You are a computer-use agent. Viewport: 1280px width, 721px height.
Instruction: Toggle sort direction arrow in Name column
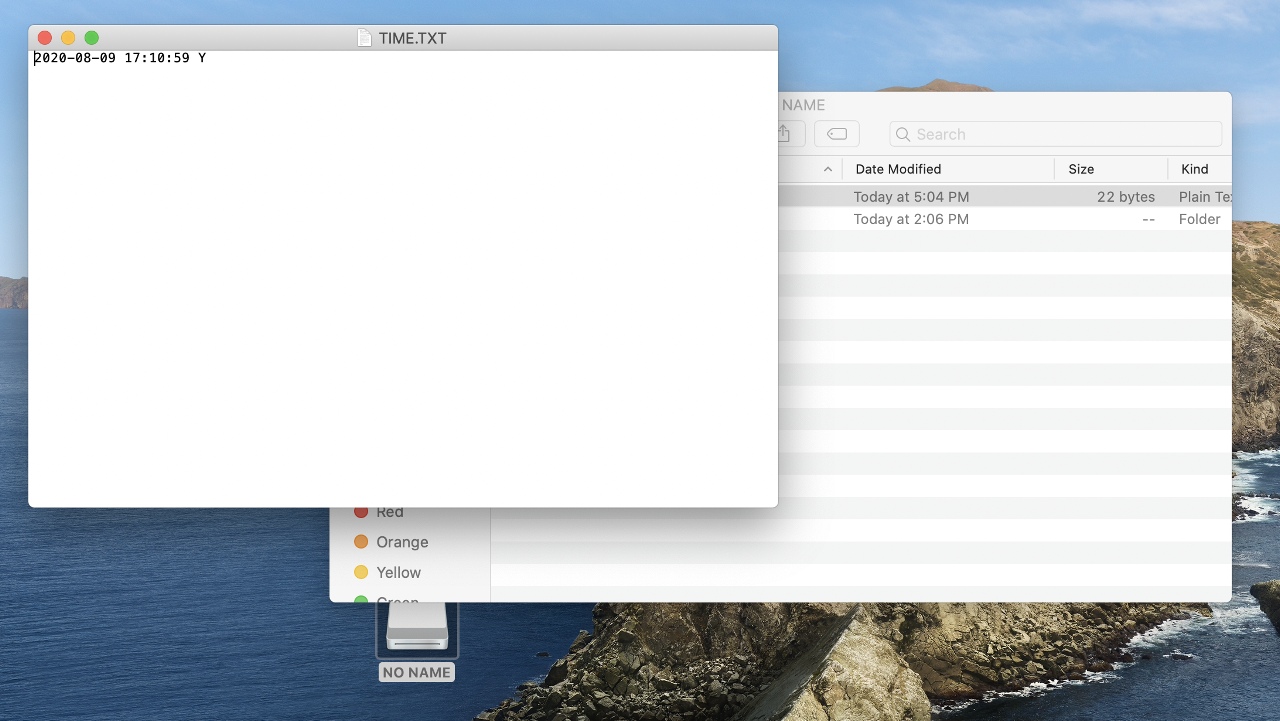pos(827,169)
